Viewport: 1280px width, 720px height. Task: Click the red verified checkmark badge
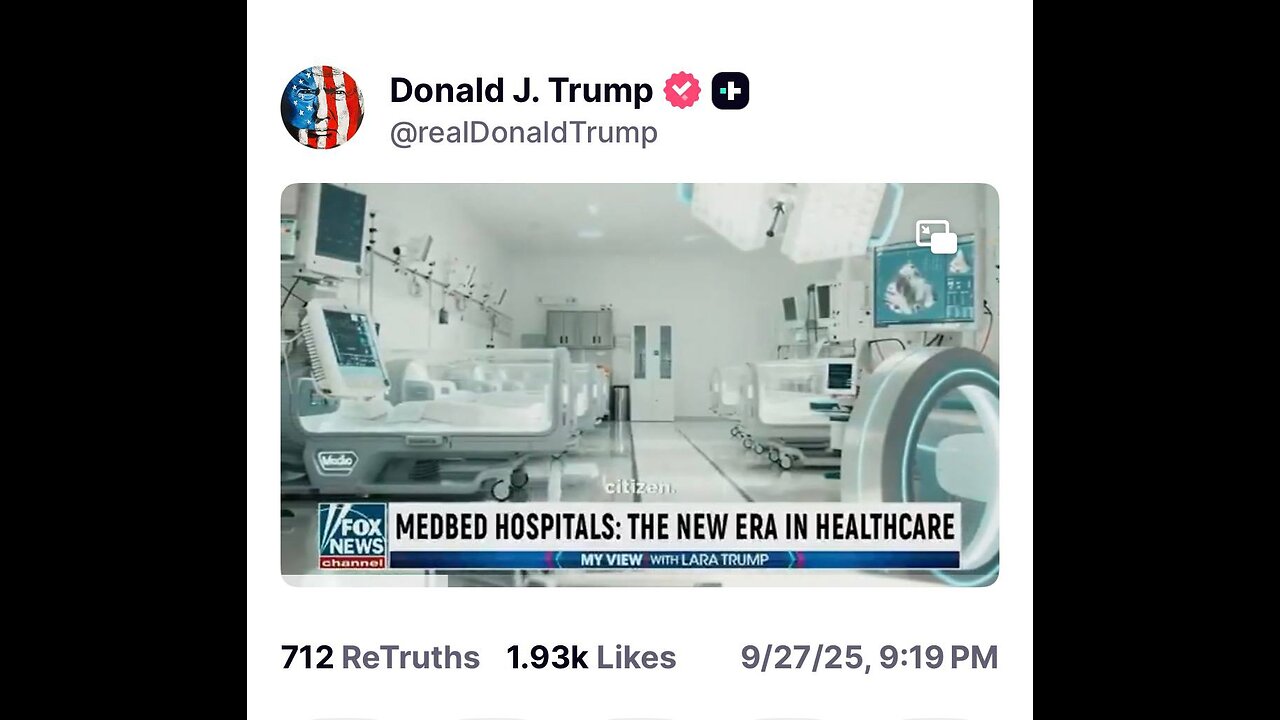682,91
